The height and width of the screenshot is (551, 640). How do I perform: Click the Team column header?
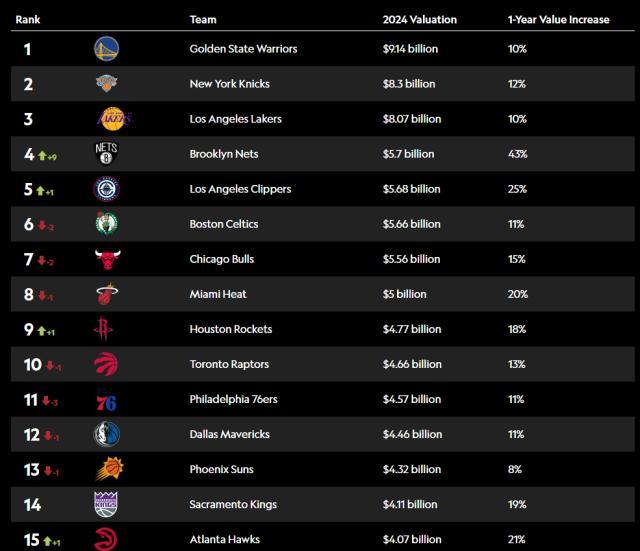203,19
